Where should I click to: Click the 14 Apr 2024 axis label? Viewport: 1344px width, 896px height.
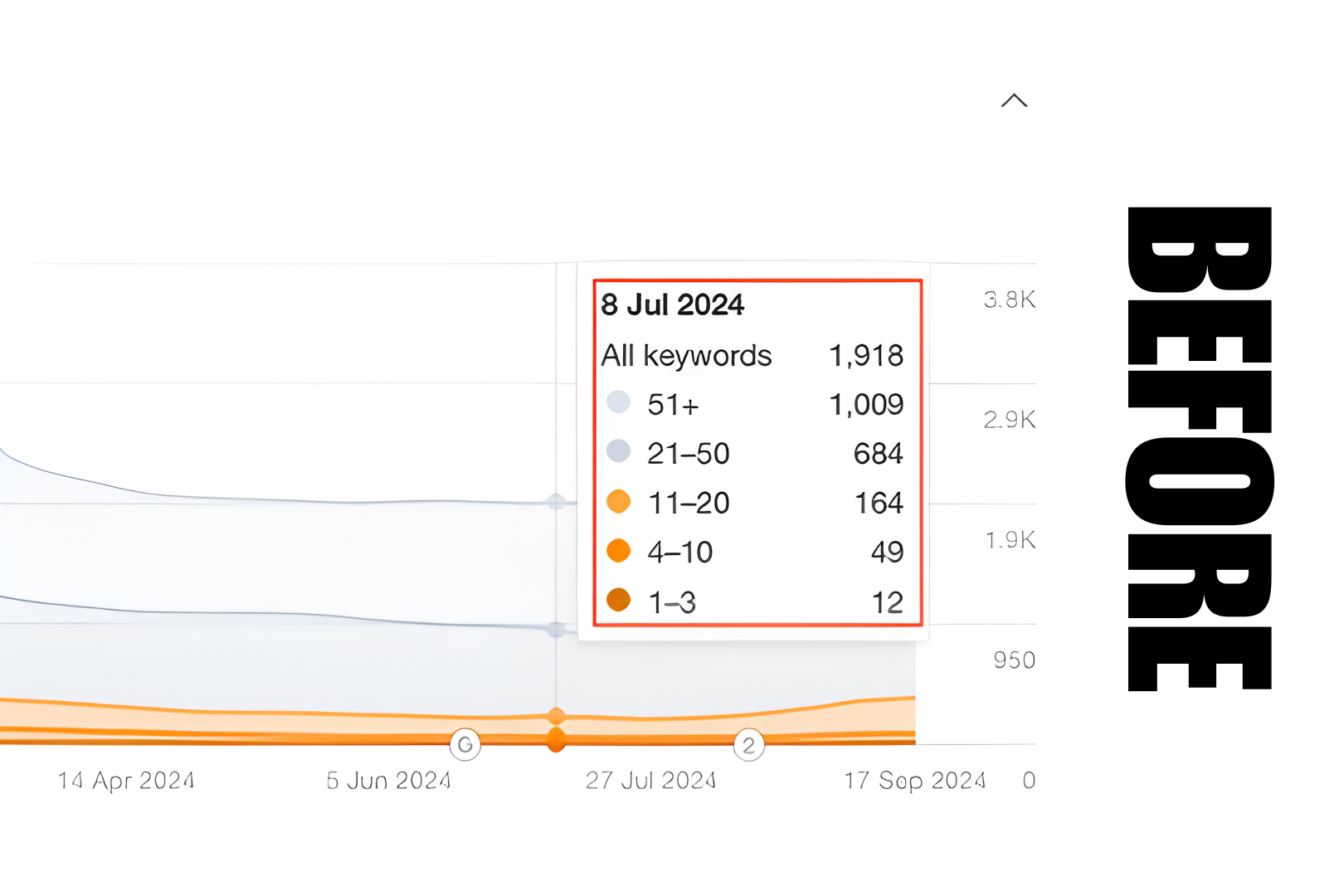coord(126,781)
